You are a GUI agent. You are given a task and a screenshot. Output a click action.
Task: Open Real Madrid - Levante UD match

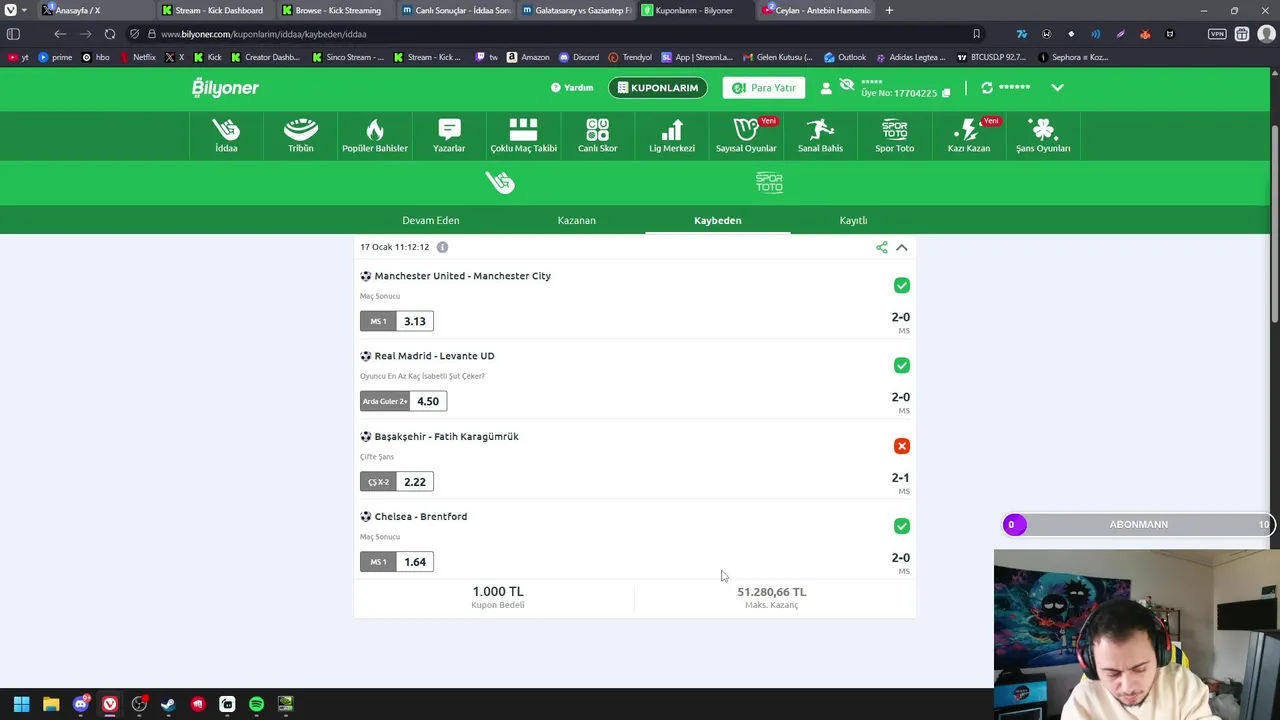[434, 356]
